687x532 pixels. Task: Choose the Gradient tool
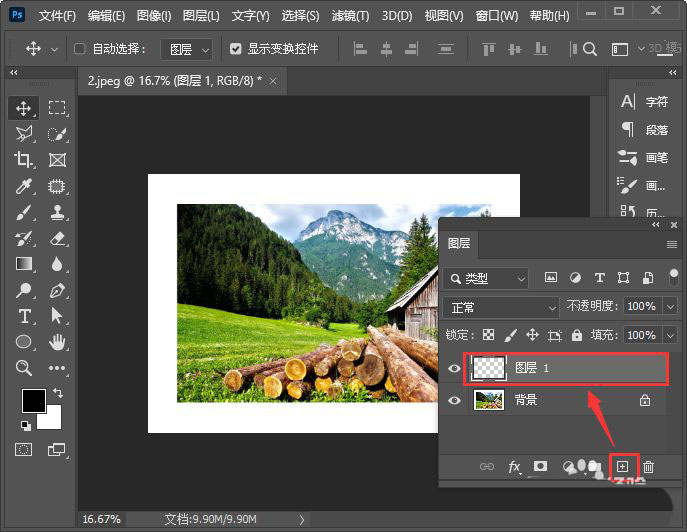24,264
